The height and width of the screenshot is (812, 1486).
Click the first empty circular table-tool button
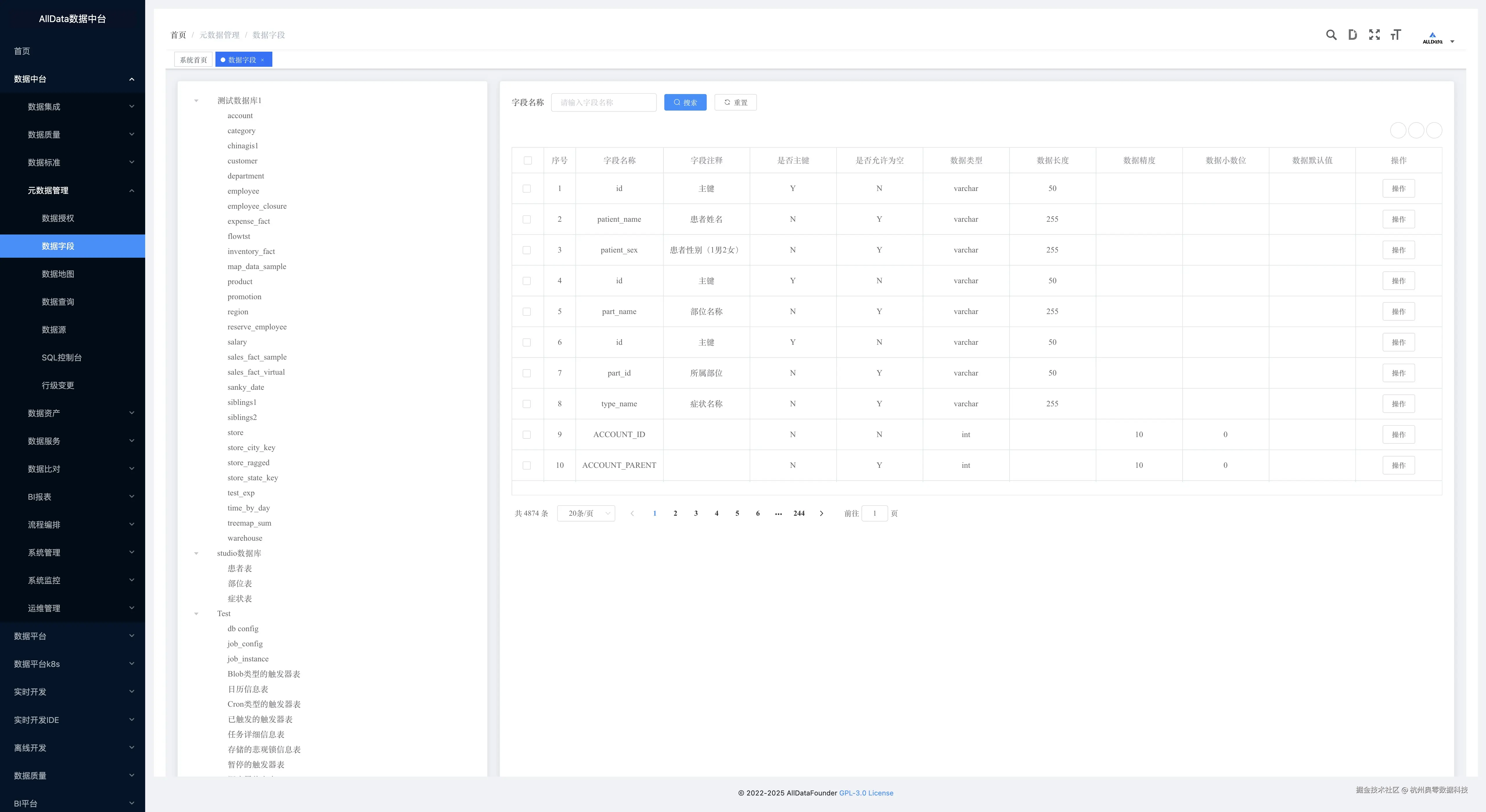[1398, 130]
